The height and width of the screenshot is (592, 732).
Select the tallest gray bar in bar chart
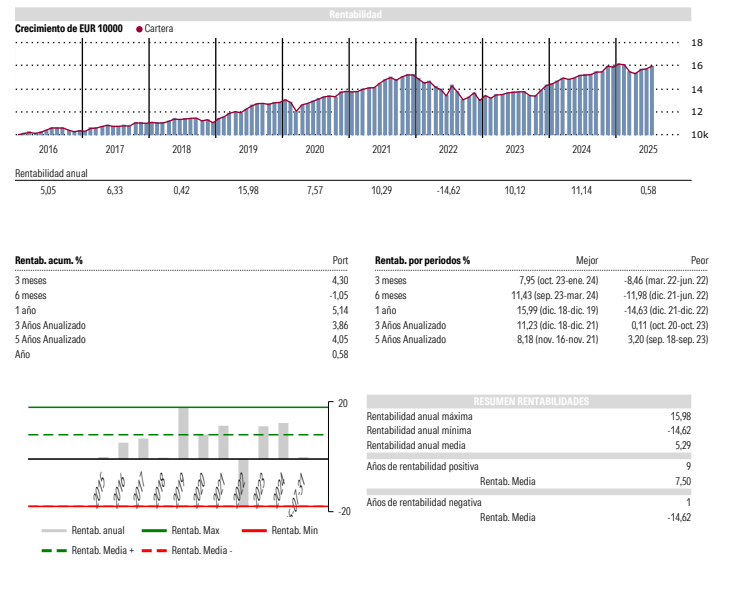[x=183, y=433]
